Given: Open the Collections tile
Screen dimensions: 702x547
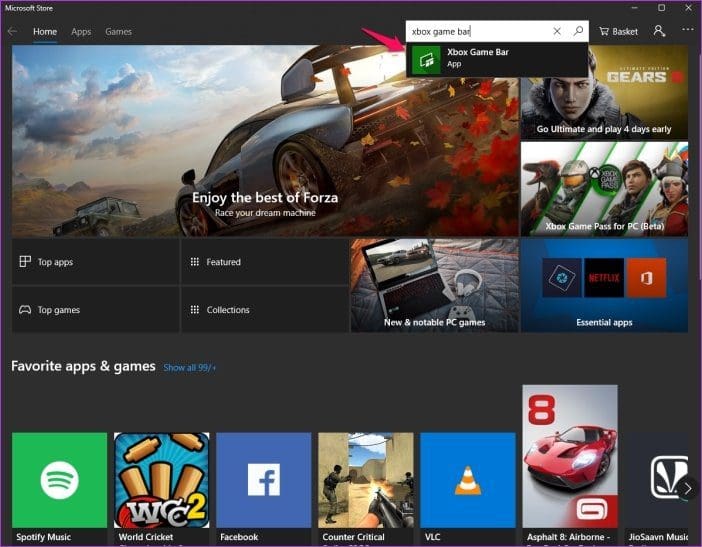Looking at the screenshot, I should click(265, 310).
